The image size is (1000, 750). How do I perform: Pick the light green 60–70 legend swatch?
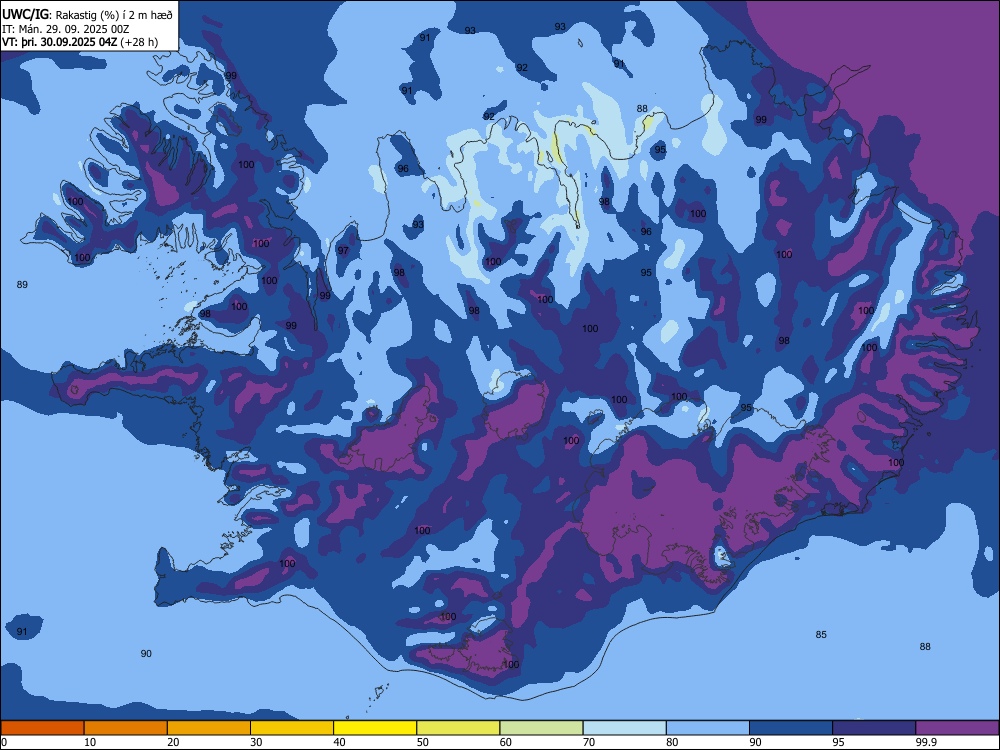(541, 728)
